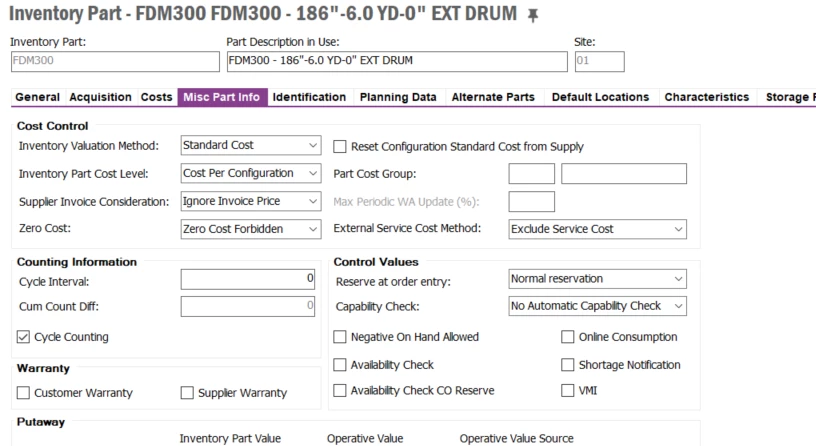Viewport: 816px width, 446px height.
Task: Check Reset Configuration Standard Cost from Supply
Action: tap(341, 146)
